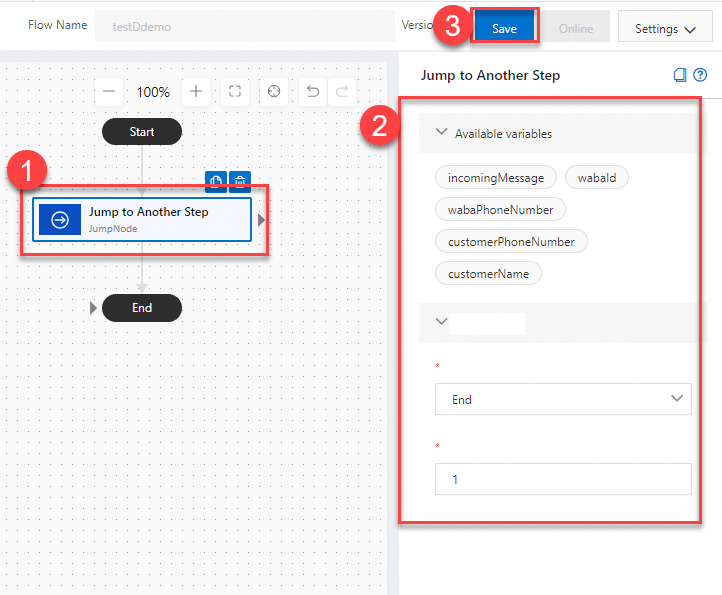
Task: Undo the last canvas action
Action: 313,92
